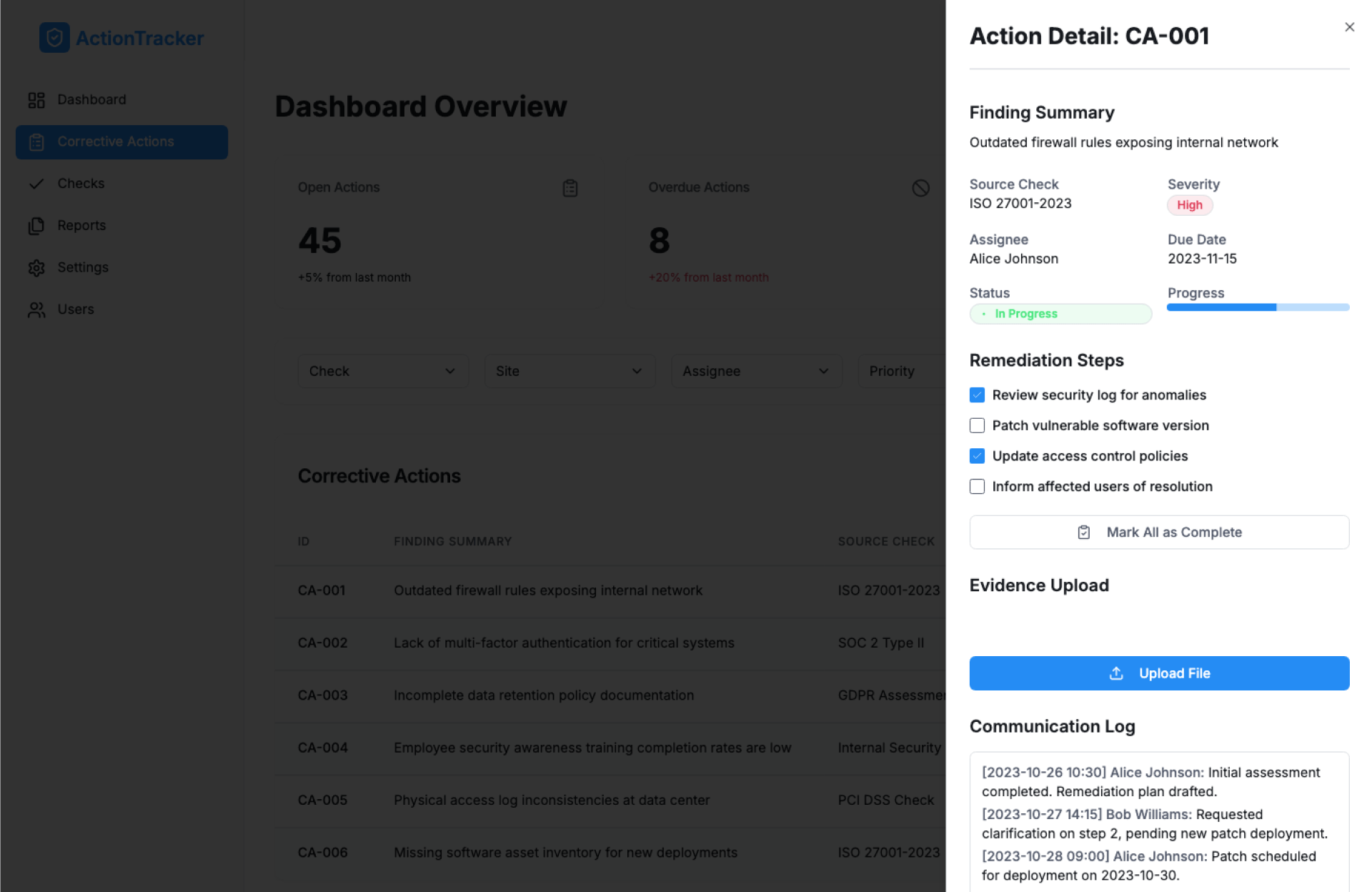Viewport: 1372px width, 892px height.
Task: Close the Action Detail panel with X
Action: [x=1349, y=27]
